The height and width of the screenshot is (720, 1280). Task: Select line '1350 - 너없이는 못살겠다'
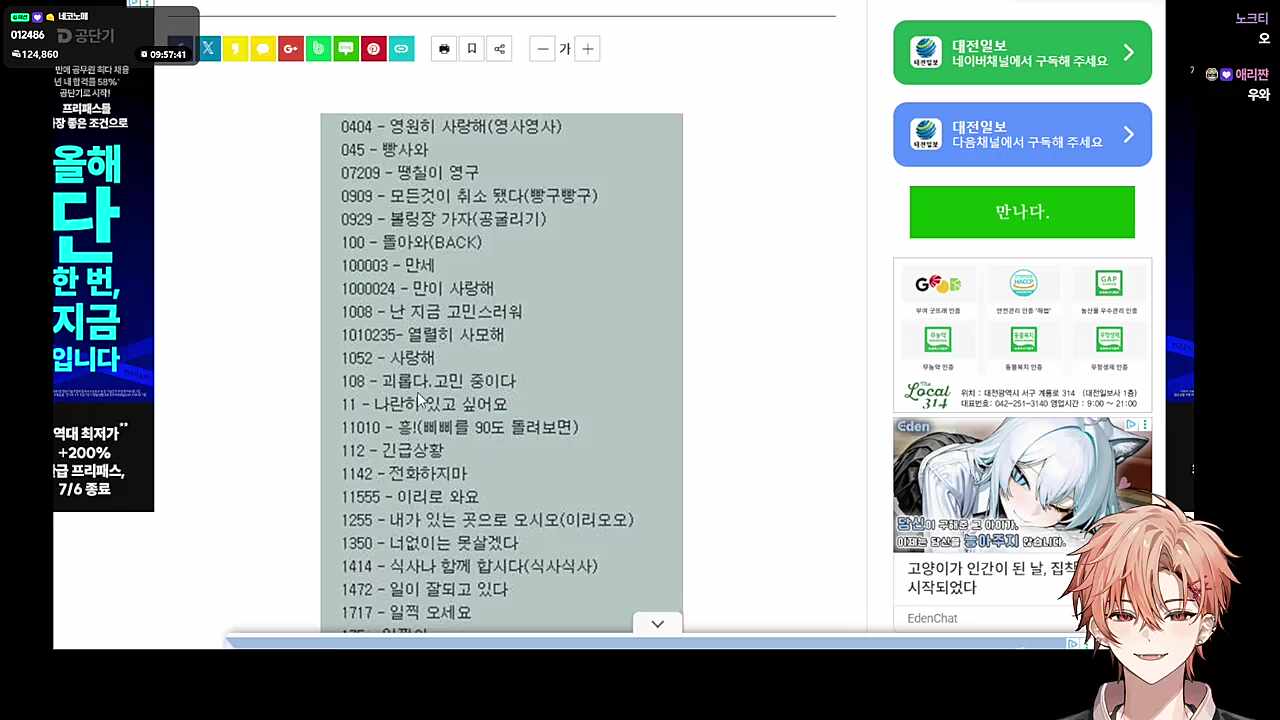pyautogui.click(x=429, y=543)
